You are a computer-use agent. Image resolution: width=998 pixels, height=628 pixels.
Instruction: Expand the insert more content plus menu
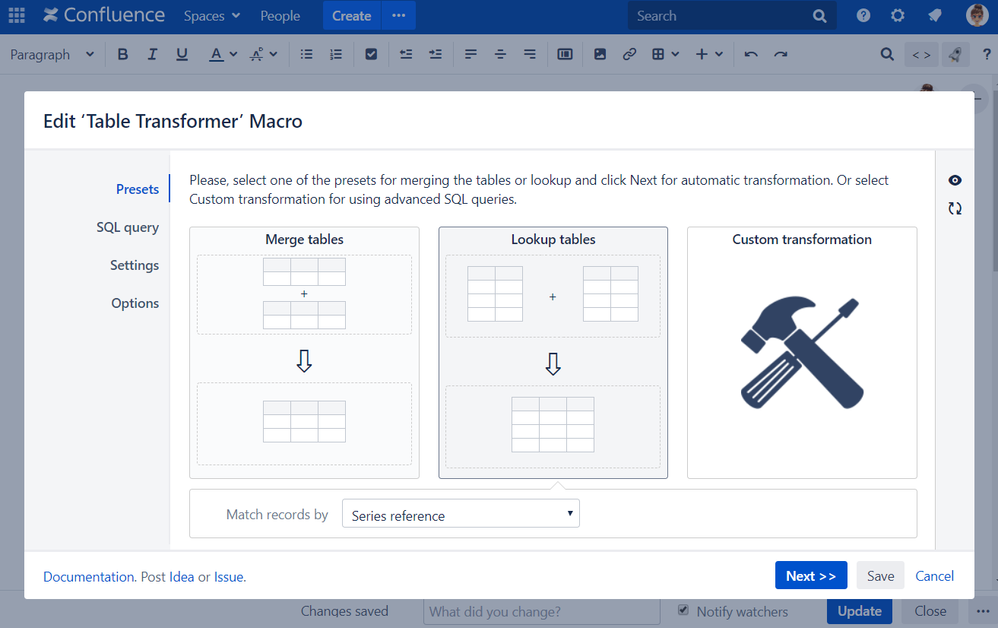pyautogui.click(x=709, y=54)
